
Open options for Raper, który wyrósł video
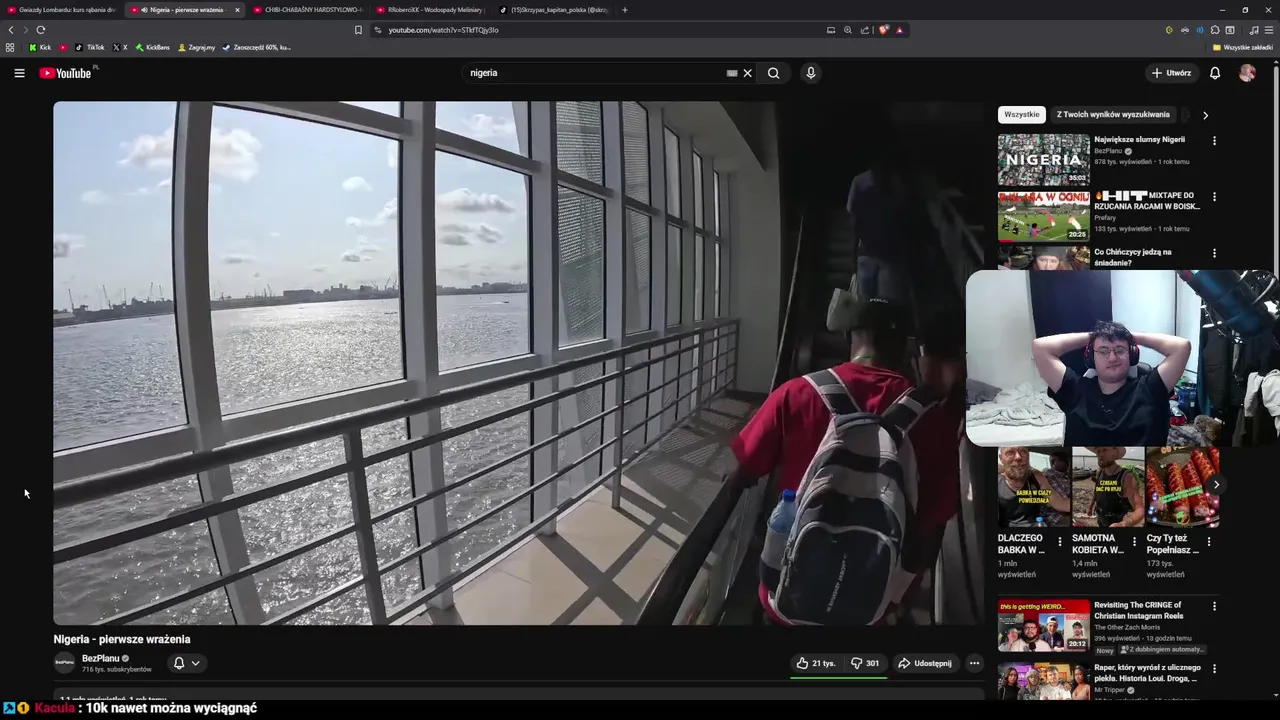[x=1215, y=669]
